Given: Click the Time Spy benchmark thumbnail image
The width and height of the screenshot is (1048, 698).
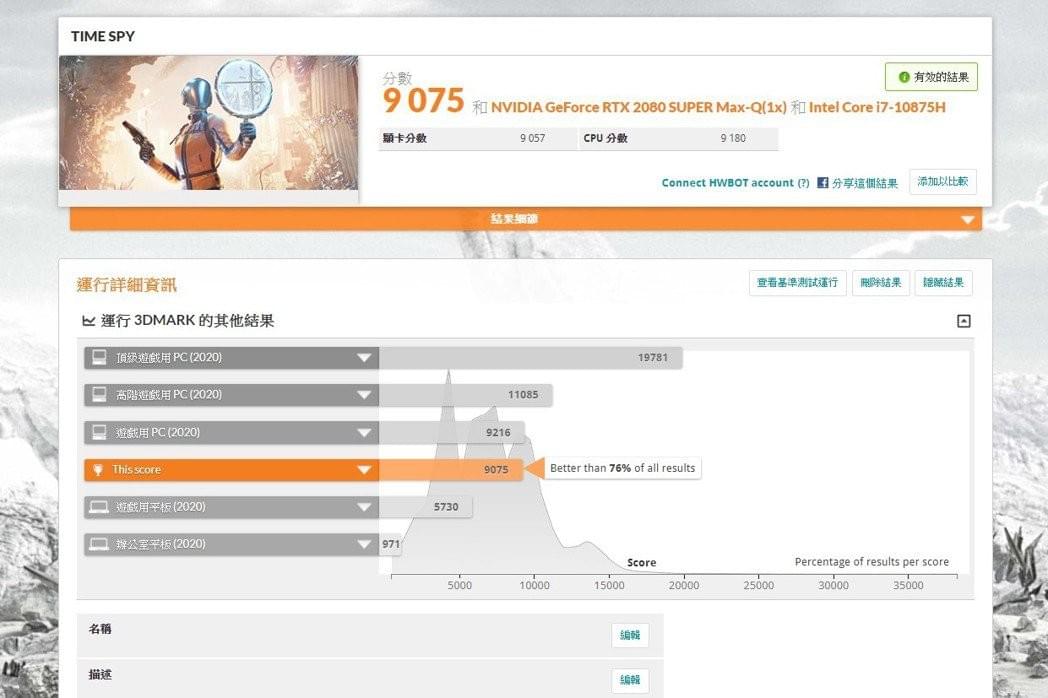Looking at the screenshot, I should coord(209,123).
